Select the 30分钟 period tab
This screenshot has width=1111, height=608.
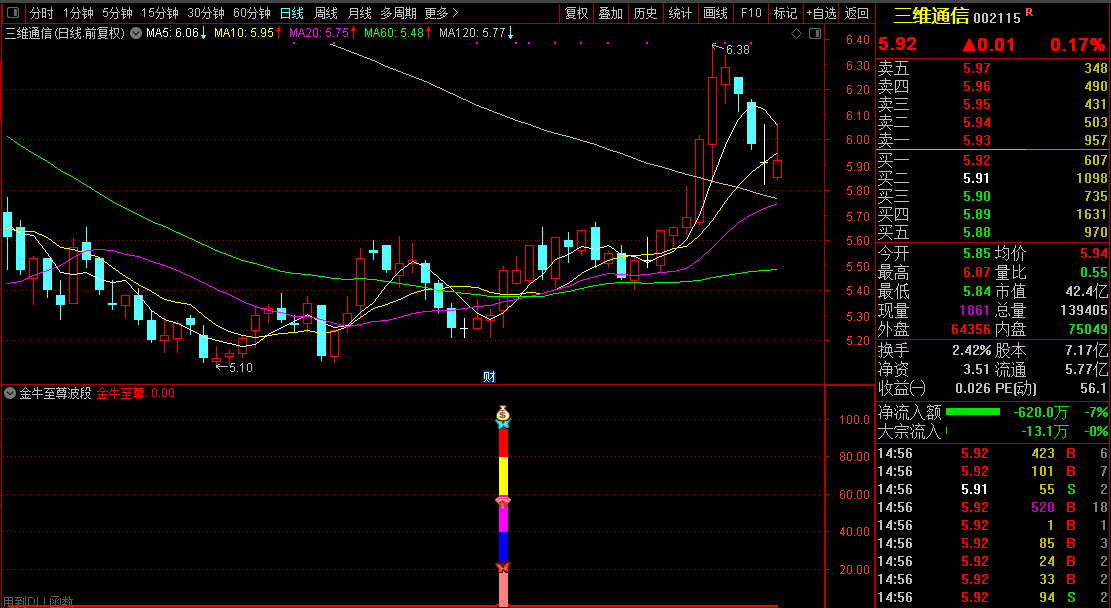coord(206,13)
